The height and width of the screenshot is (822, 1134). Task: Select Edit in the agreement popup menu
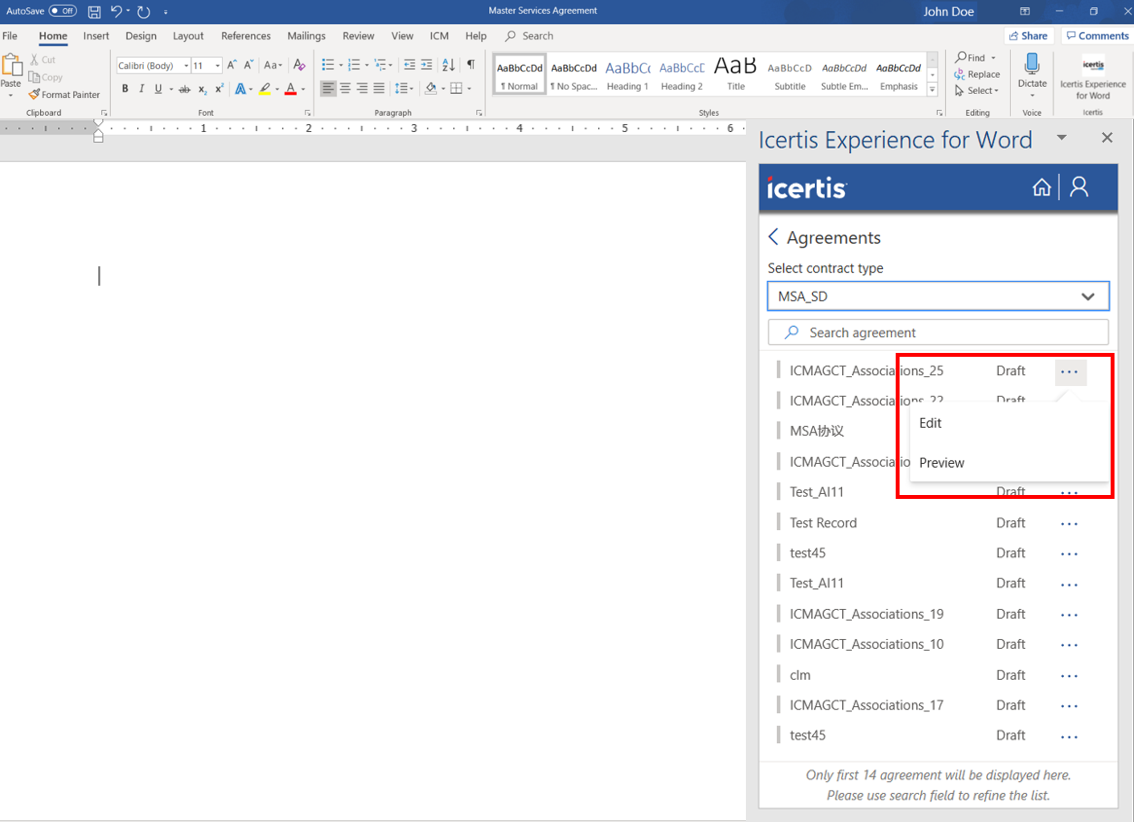point(930,423)
